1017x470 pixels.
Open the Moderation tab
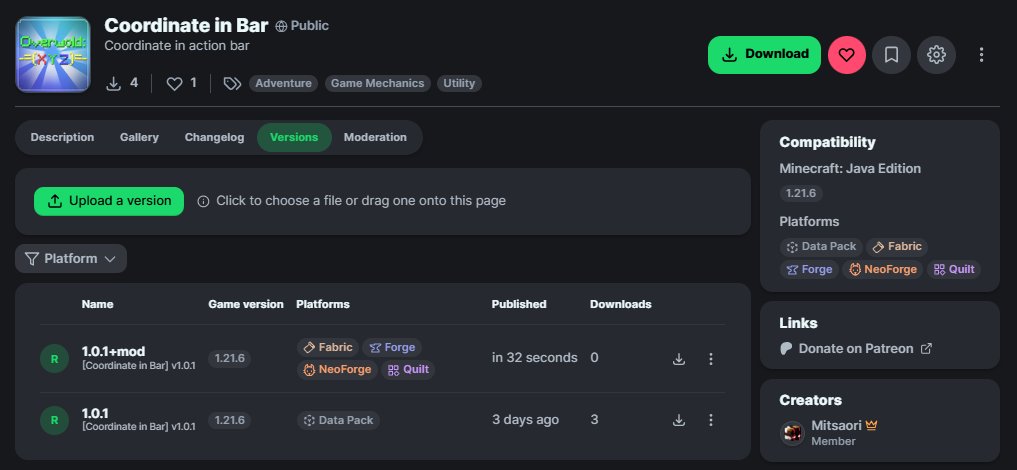[376, 137]
